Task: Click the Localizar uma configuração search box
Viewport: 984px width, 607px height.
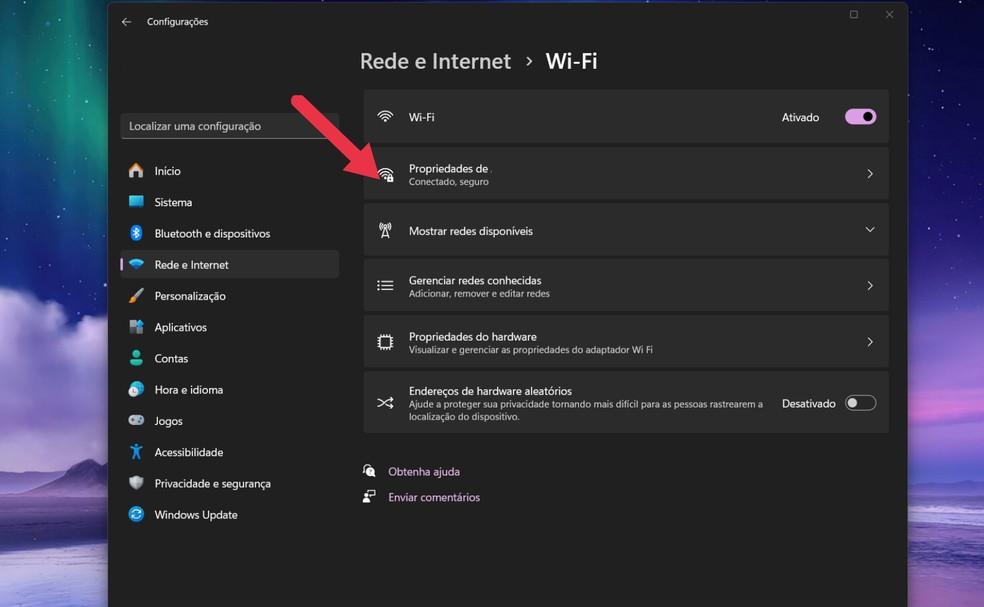Action: tap(229, 126)
